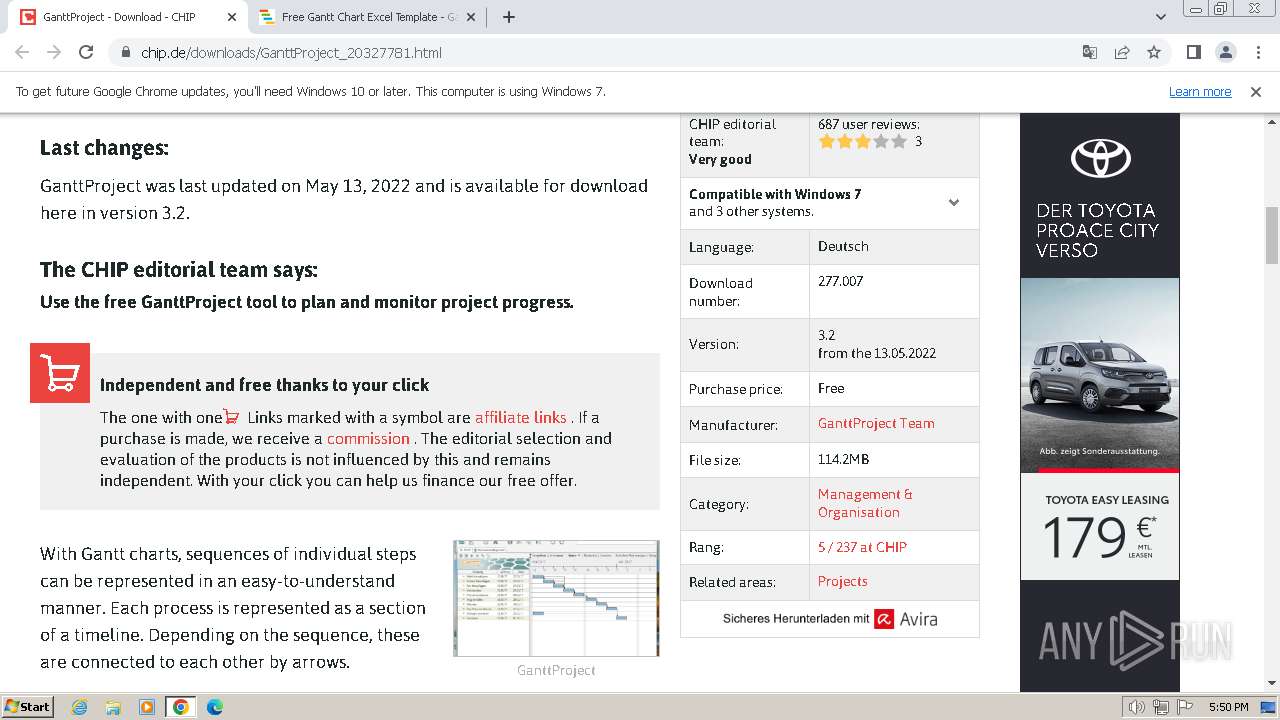Open File Explorer from taskbar
Image resolution: width=1280 pixels, height=720 pixels.
[113, 707]
